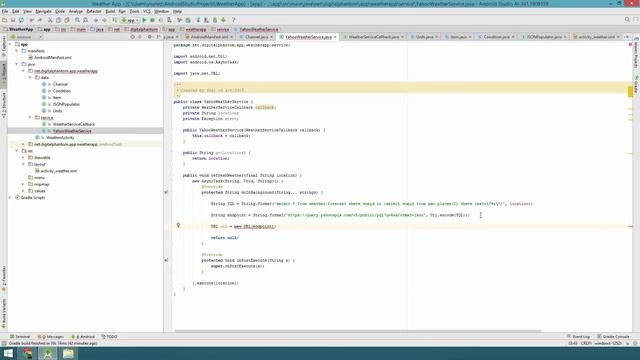The width and height of the screenshot is (640, 360).
Task: Open the File menu
Action: (x=5, y=11)
